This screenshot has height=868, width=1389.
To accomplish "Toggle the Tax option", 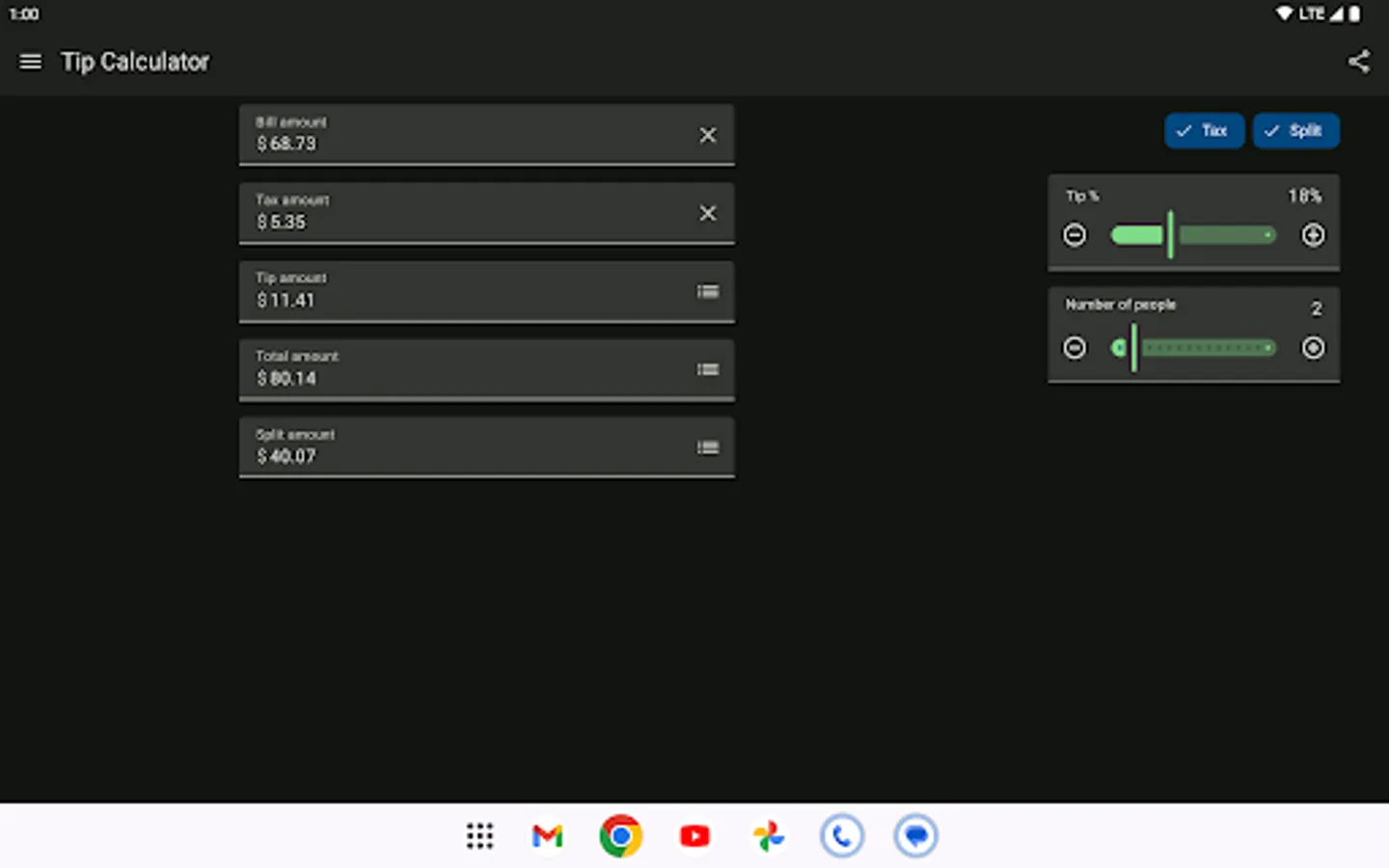I will [1204, 130].
